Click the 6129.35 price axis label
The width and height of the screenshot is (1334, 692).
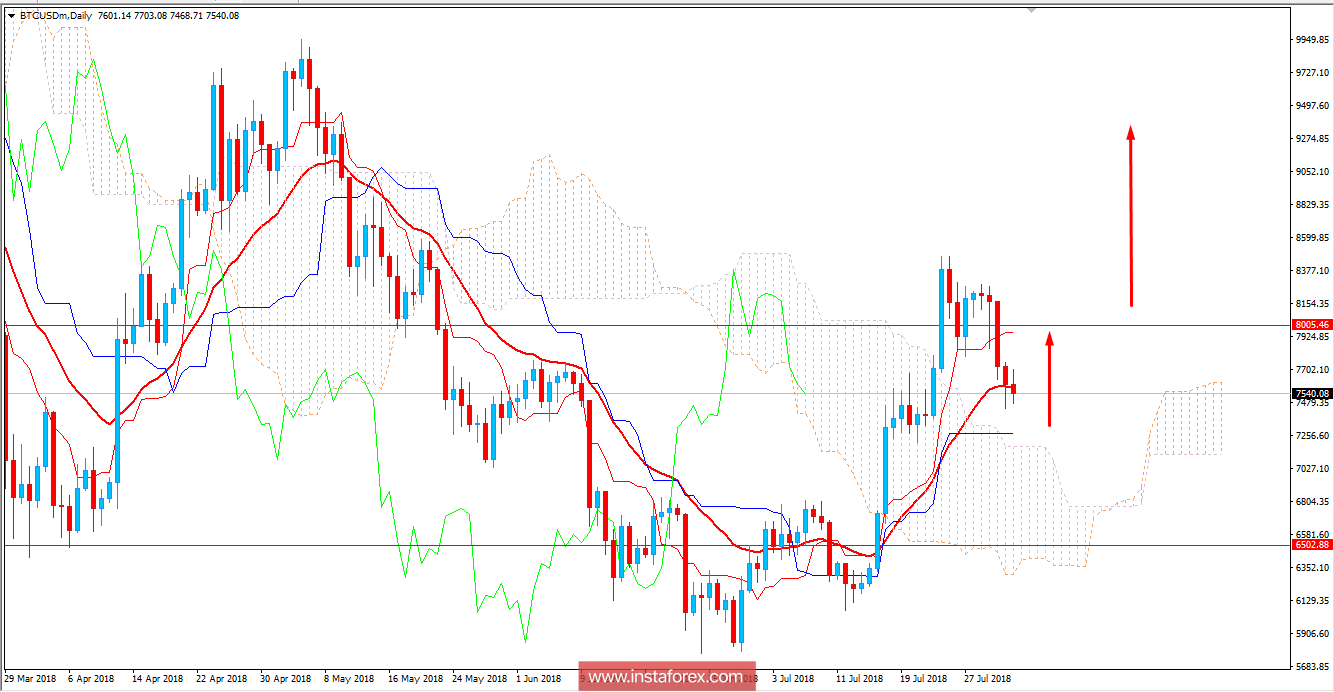click(1311, 601)
